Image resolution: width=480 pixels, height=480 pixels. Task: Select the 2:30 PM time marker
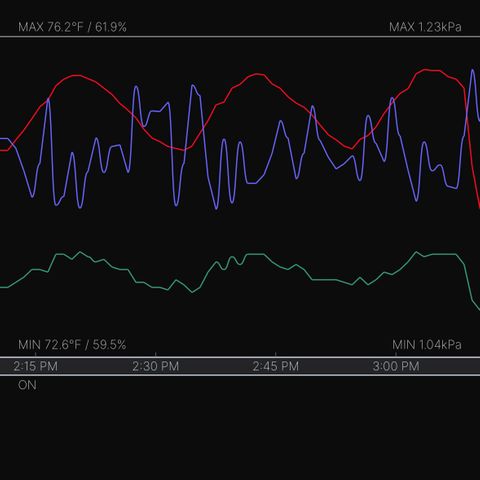[x=156, y=366]
